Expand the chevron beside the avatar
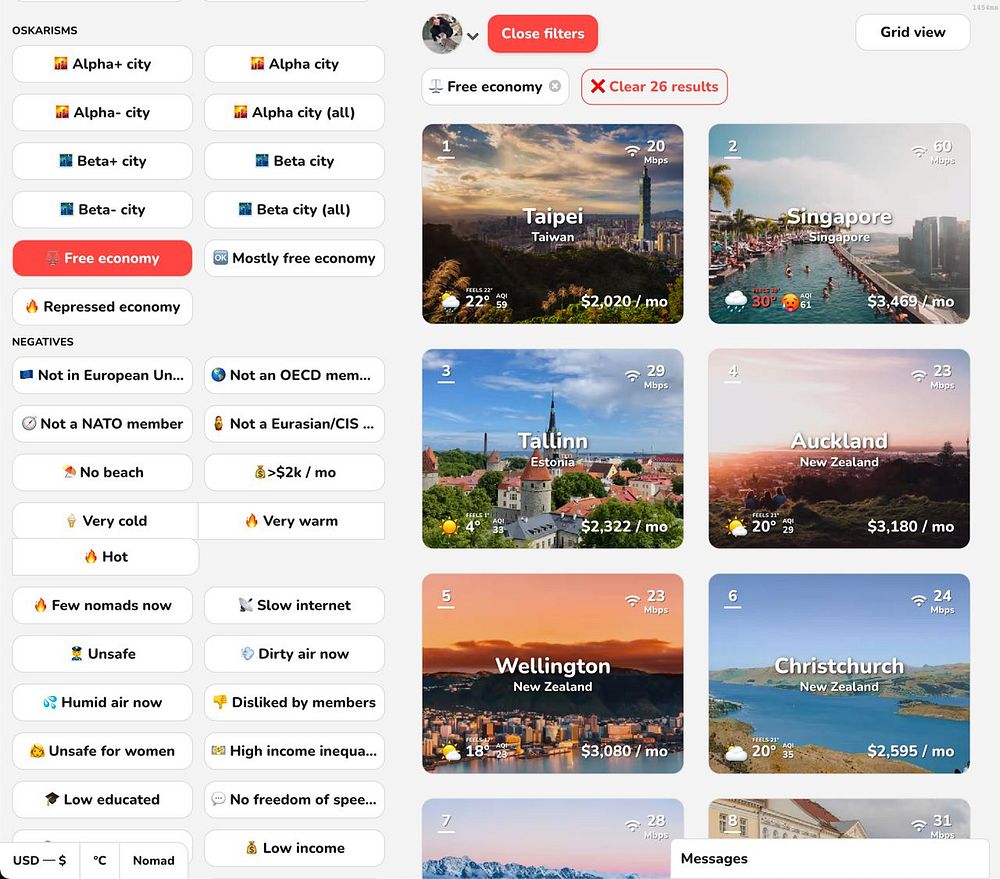The image size is (1000, 879). (x=473, y=36)
